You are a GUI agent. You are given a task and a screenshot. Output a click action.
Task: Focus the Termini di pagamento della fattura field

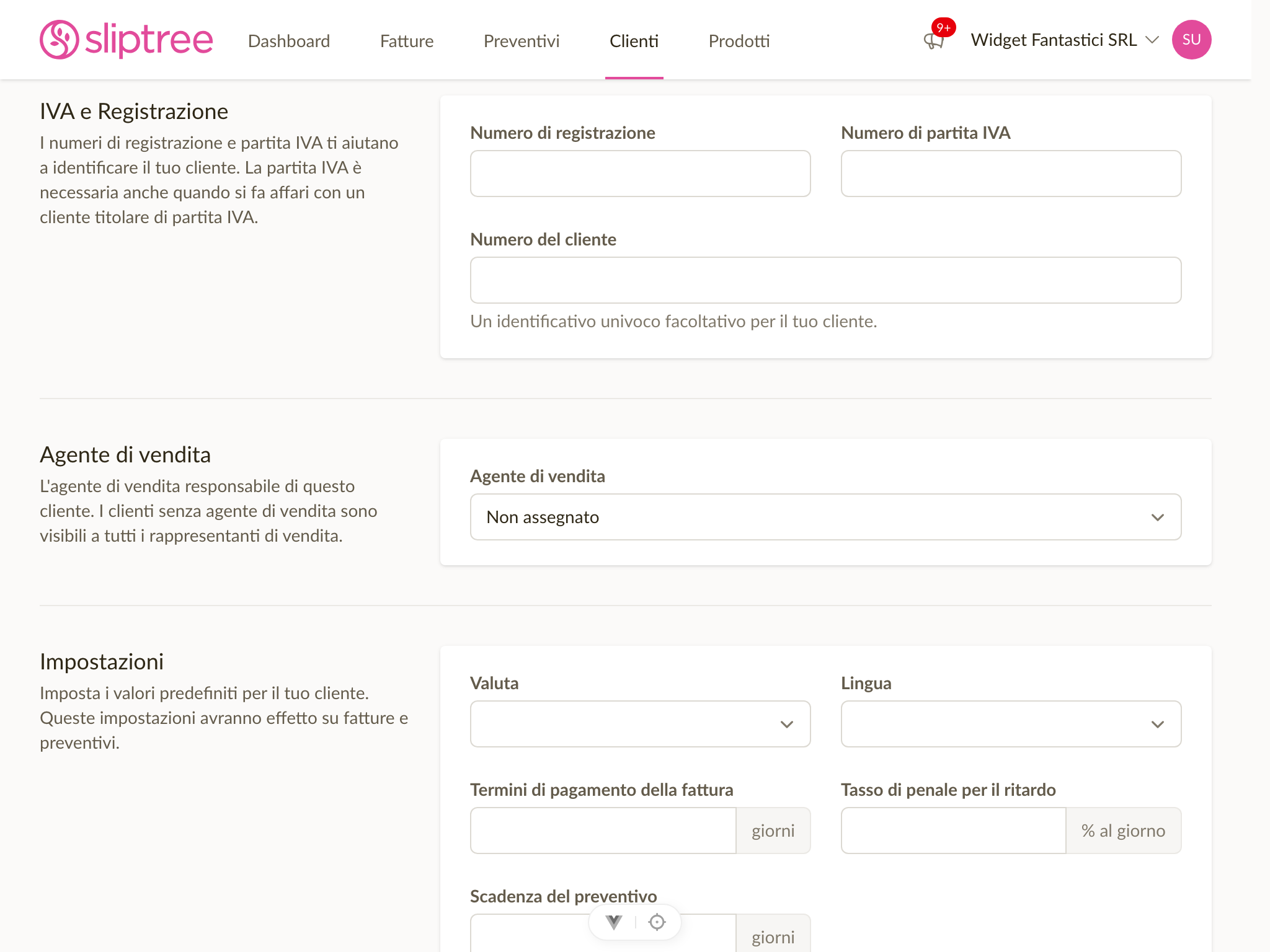click(x=603, y=831)
